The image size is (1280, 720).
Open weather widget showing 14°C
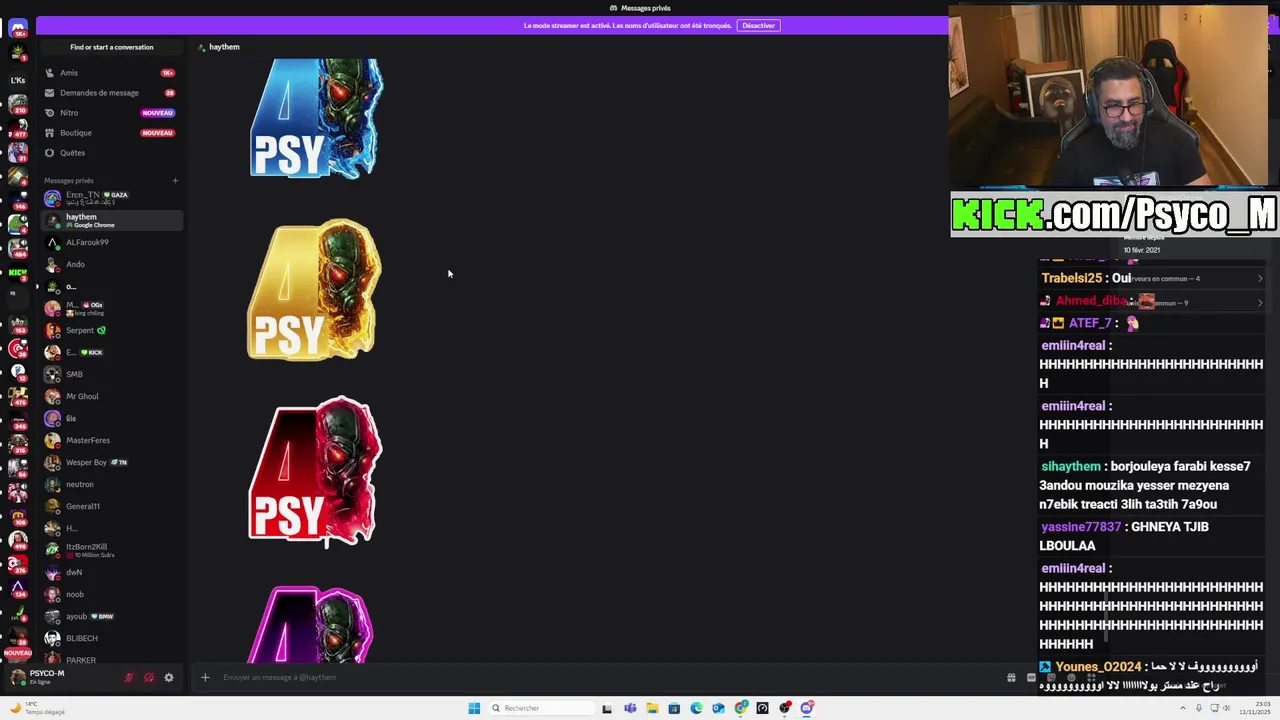36,708
